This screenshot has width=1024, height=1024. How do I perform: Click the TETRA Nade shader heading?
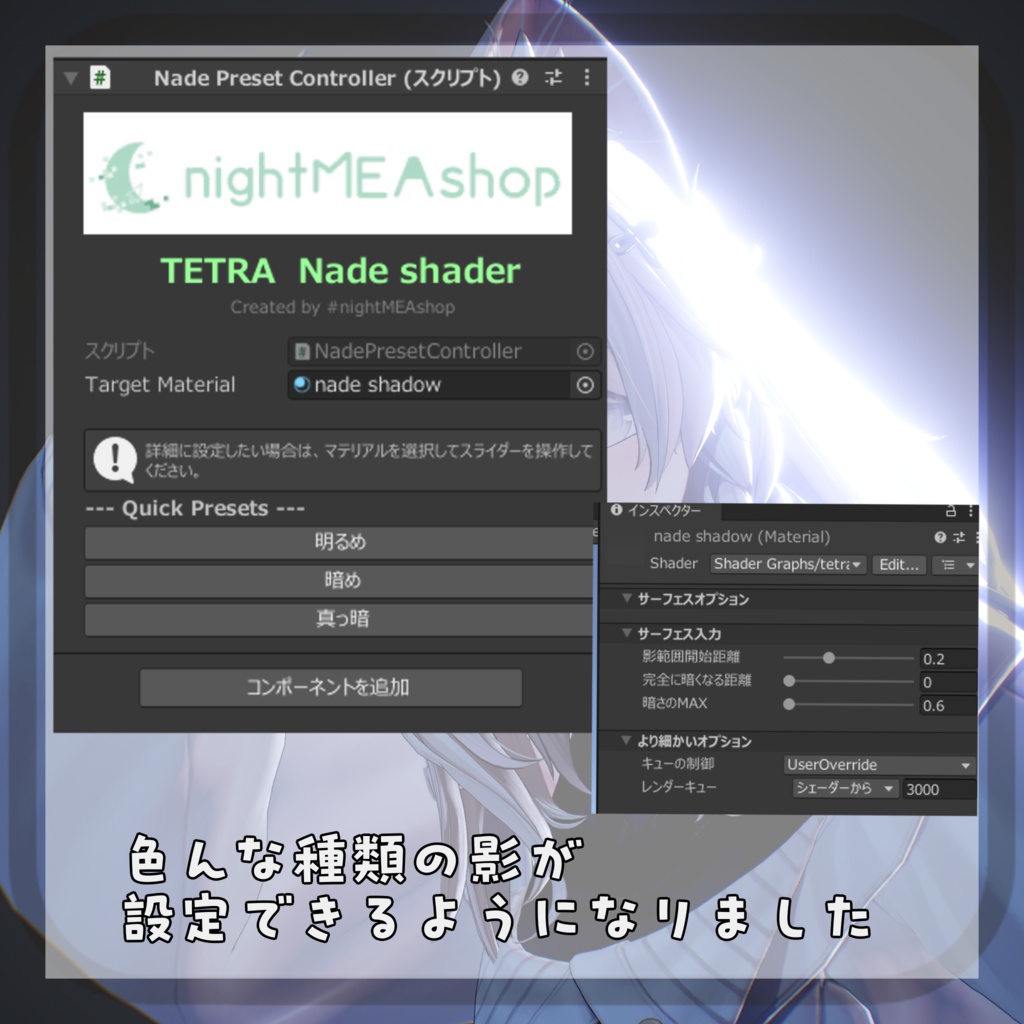(340, 270)
